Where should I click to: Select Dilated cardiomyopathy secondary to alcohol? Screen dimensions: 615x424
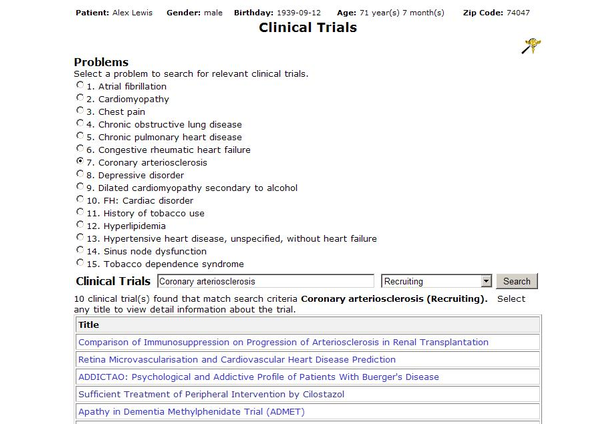80,186
